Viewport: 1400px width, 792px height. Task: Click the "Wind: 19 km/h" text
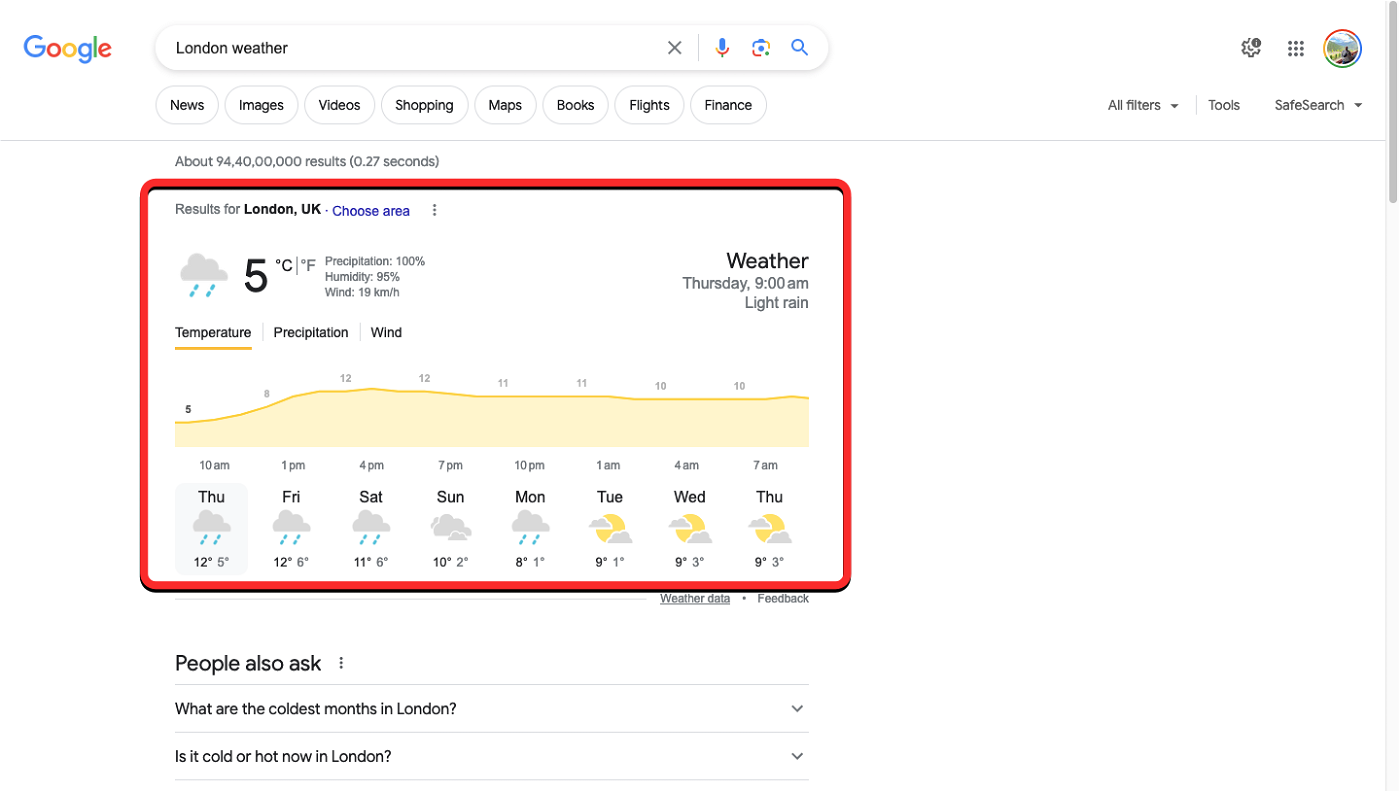tap(362, 293)
